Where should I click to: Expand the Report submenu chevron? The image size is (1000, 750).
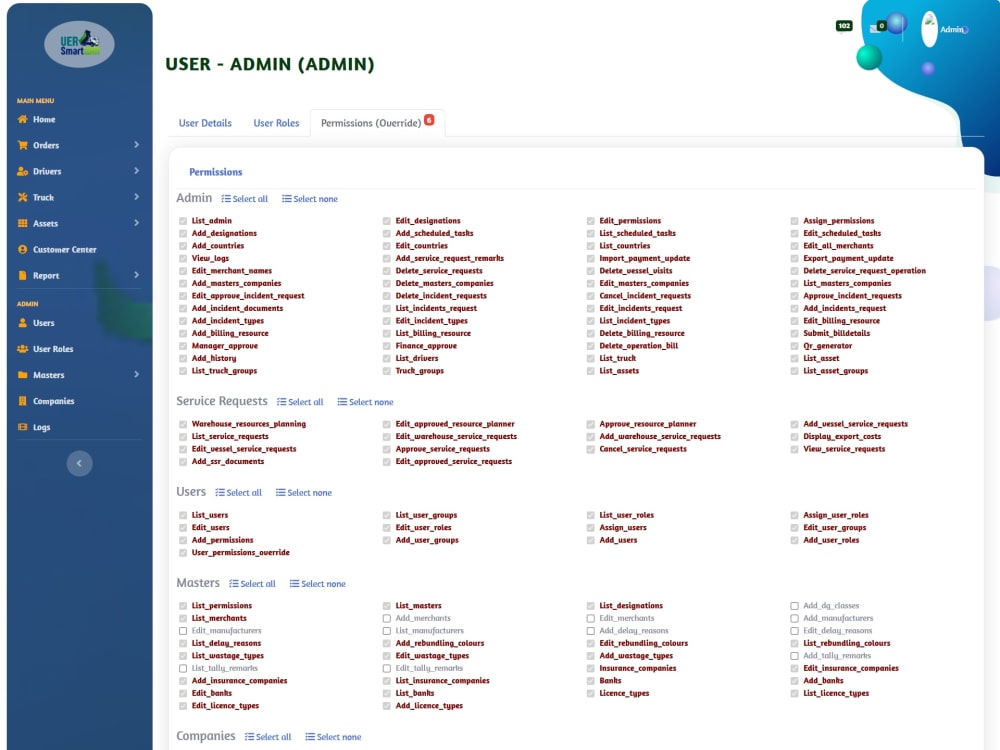tap(136, 275)
